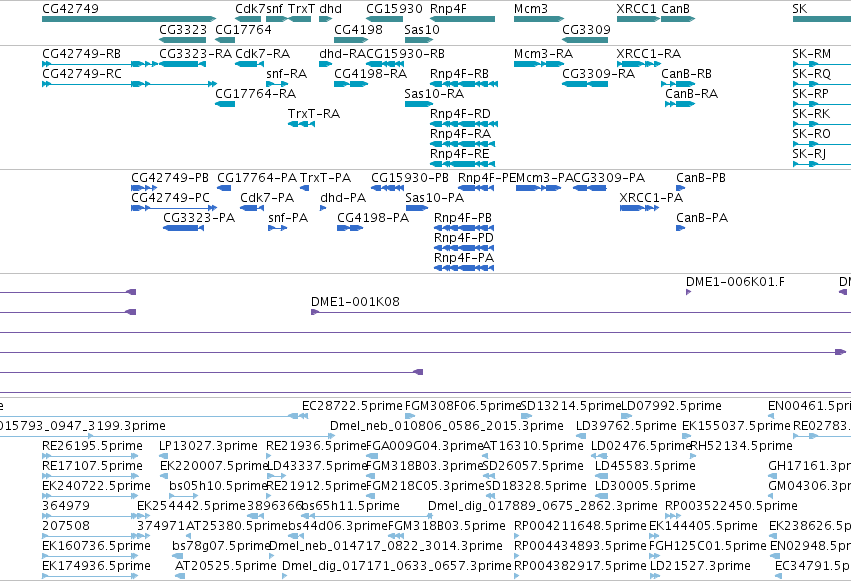Select the RE26195.5prime EST
This screenshot has width=851, height=581.
tap(88, 457)
